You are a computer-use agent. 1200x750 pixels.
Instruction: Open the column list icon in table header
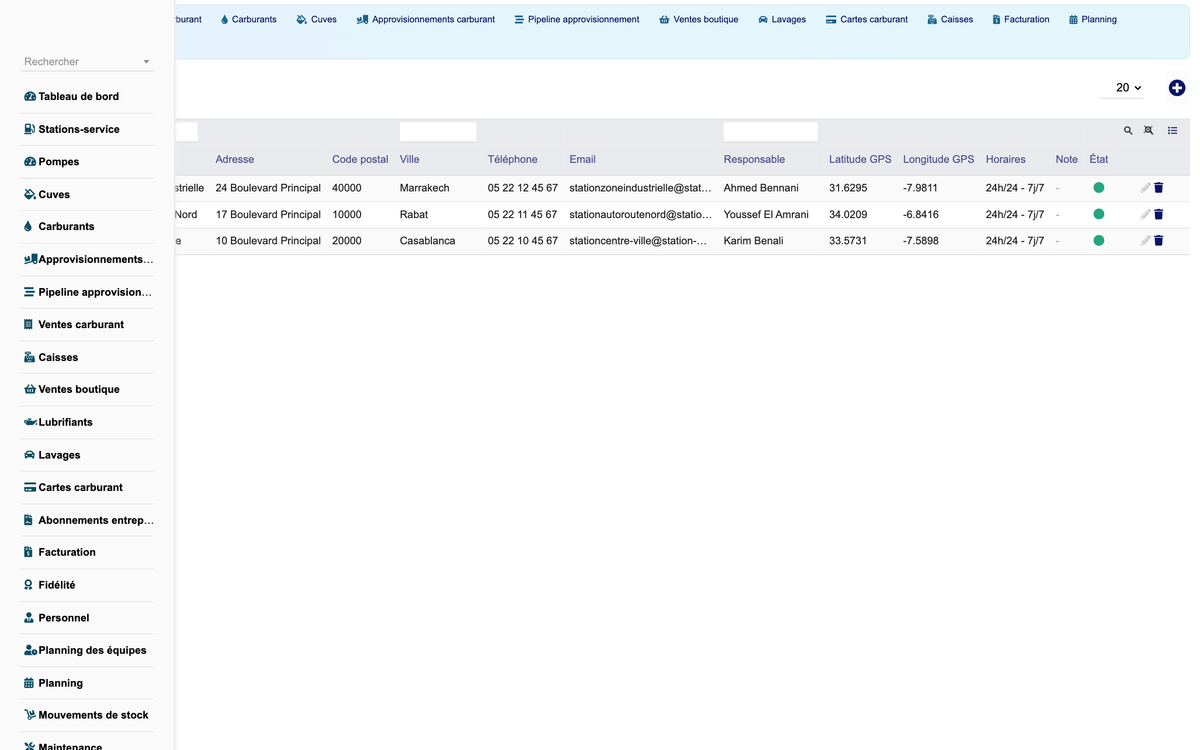click(1173, 131)
